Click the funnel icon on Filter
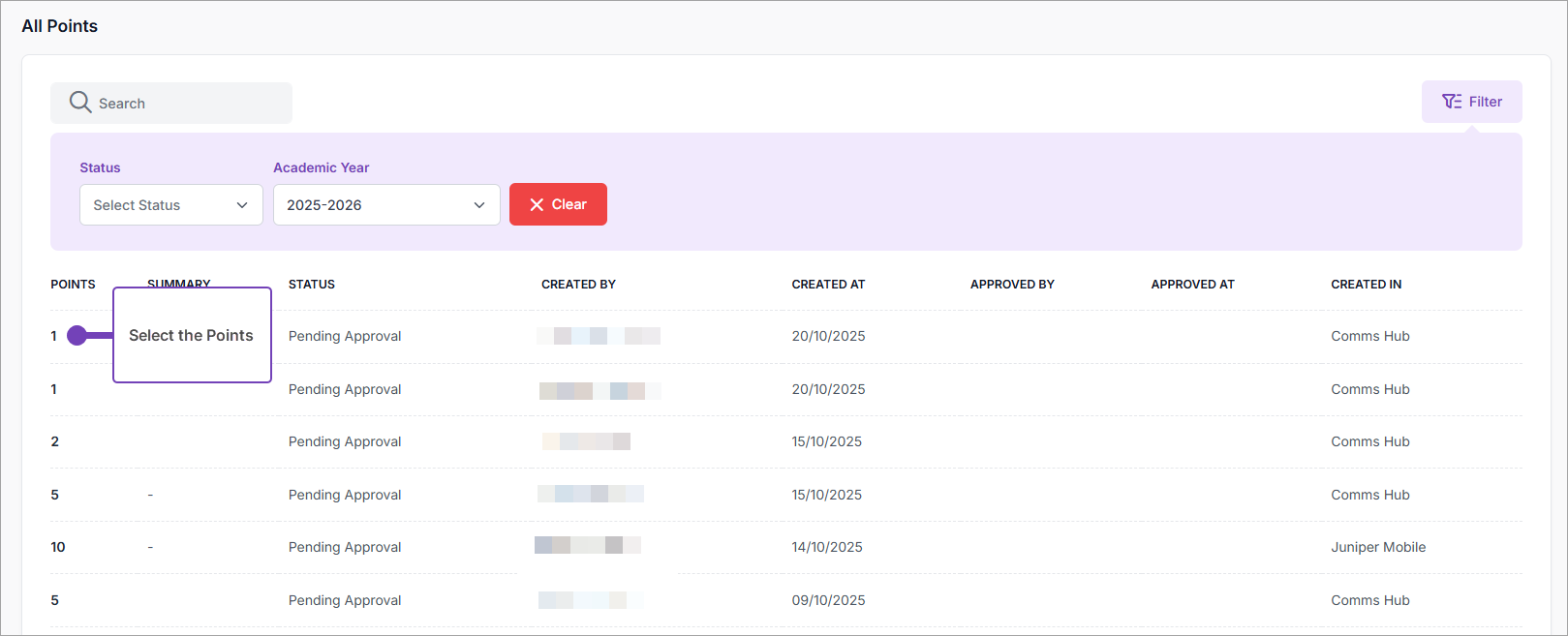Viewport: 1568px width, 636px height. point(1451,102)
